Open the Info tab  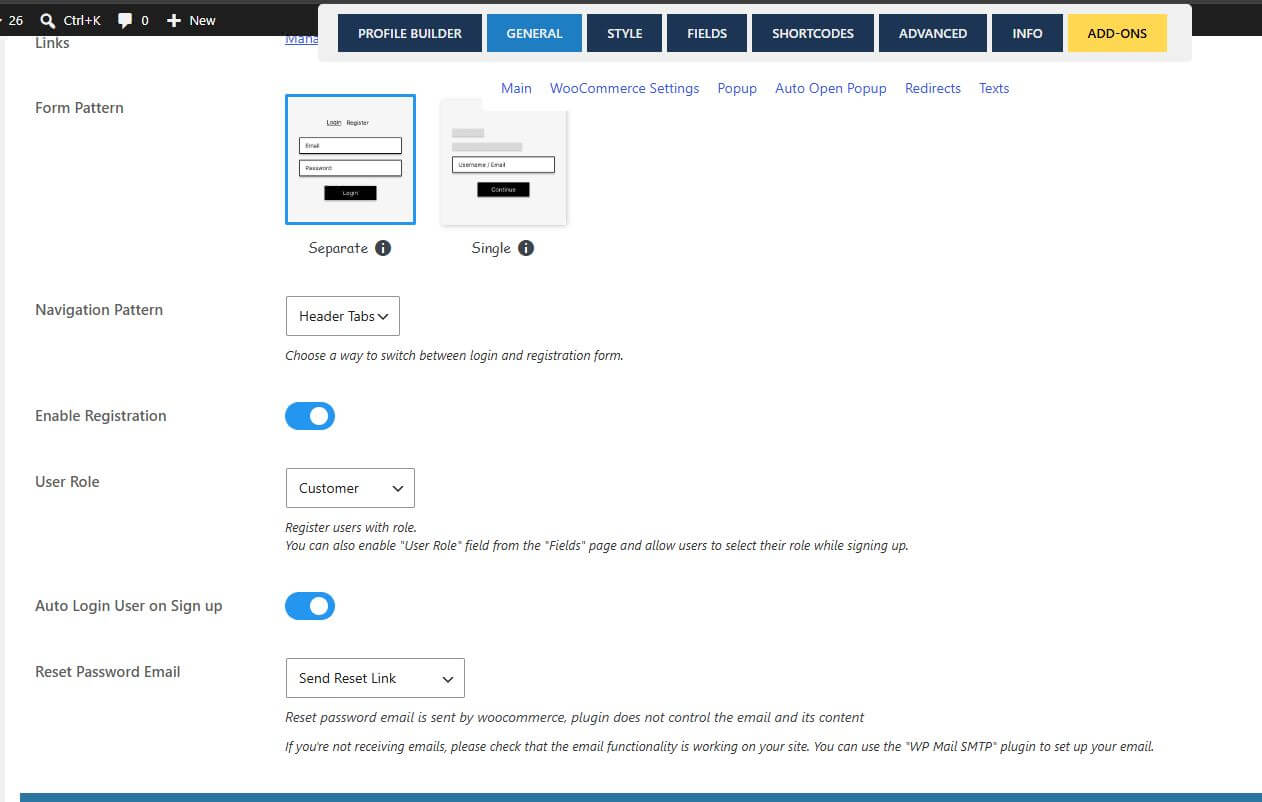[1027, 33]
